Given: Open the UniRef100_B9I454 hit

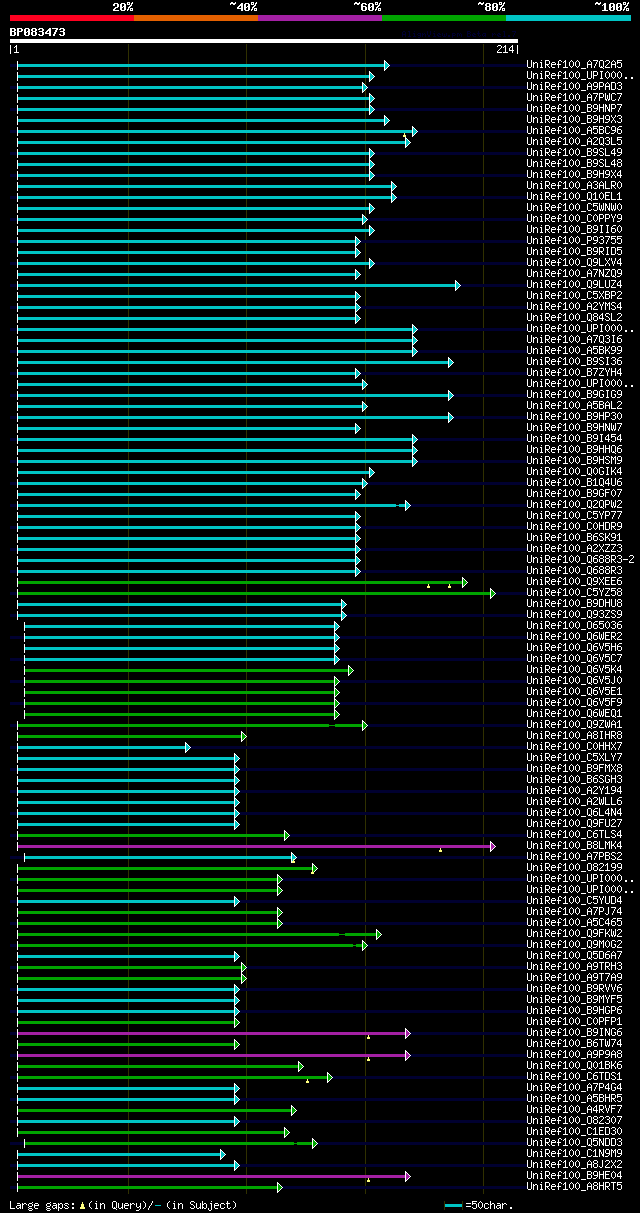Looking at the screenshot, I should (576, 439).
